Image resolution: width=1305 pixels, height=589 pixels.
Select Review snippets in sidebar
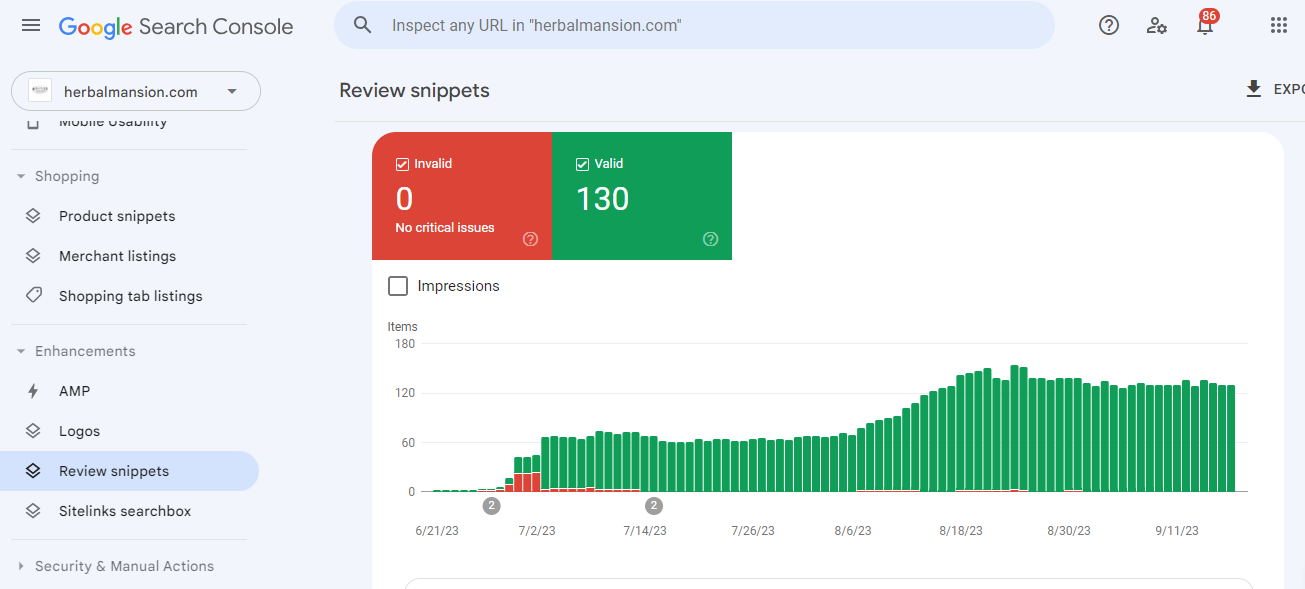point(130,471)
